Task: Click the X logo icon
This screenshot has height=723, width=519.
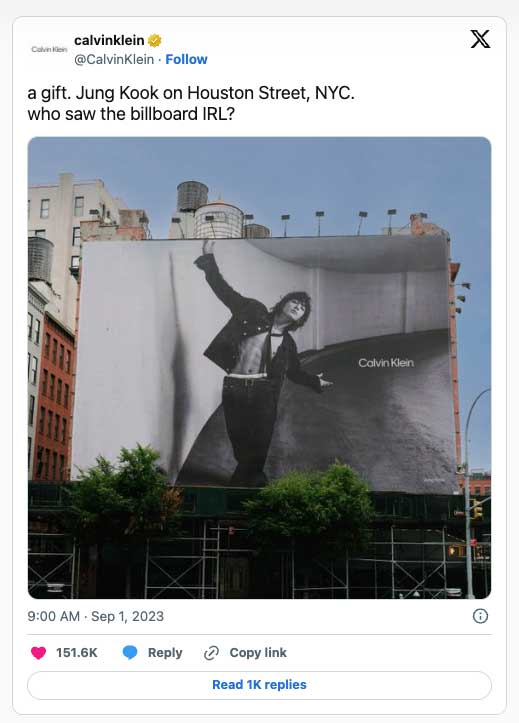Action: pyautogui.click(x=480, y=39)
